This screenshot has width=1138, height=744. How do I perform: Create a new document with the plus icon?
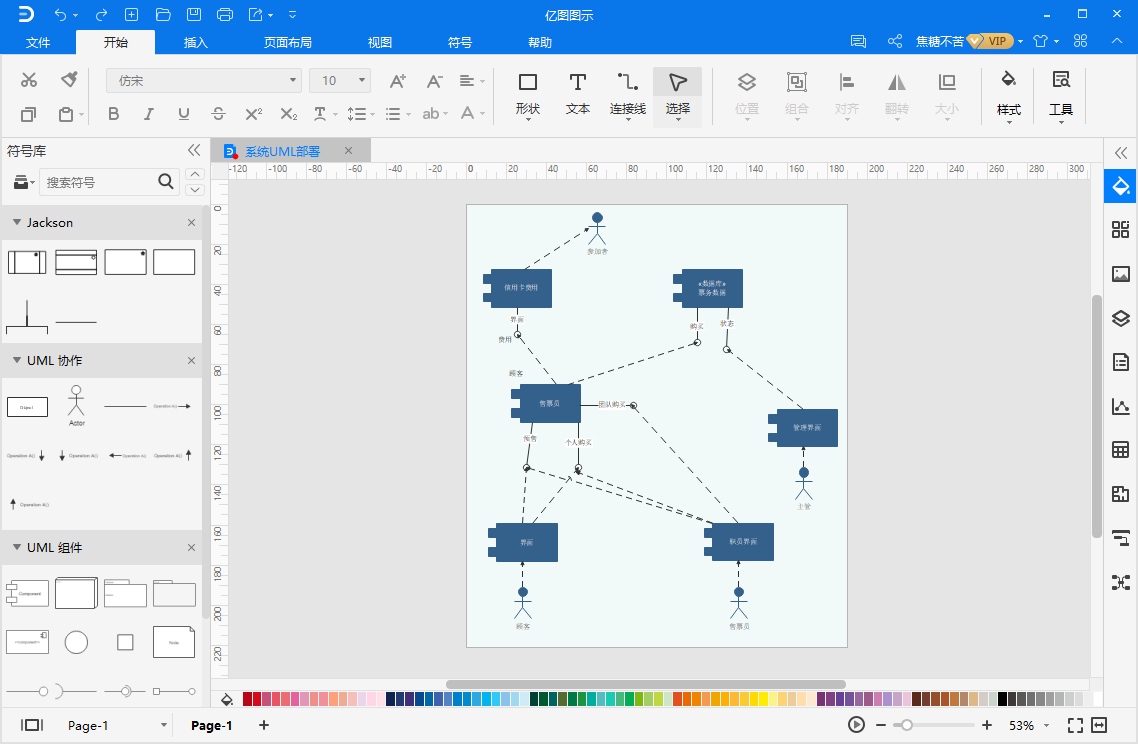[131, 15]
